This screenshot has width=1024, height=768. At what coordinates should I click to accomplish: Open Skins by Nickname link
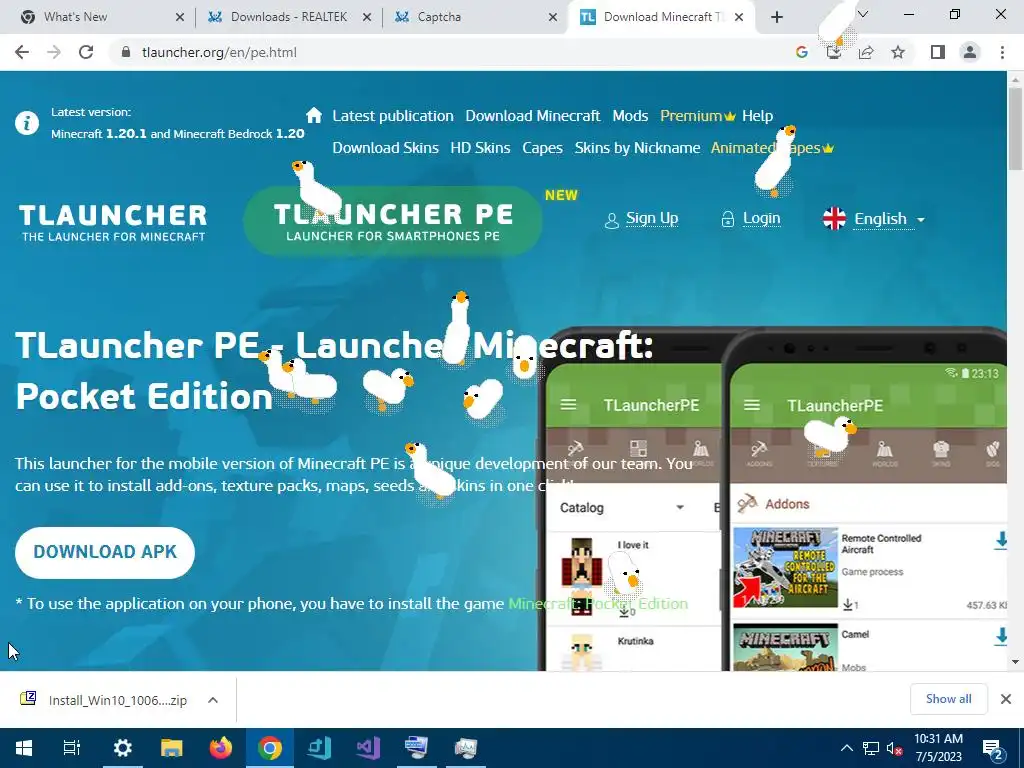point(637,148)
